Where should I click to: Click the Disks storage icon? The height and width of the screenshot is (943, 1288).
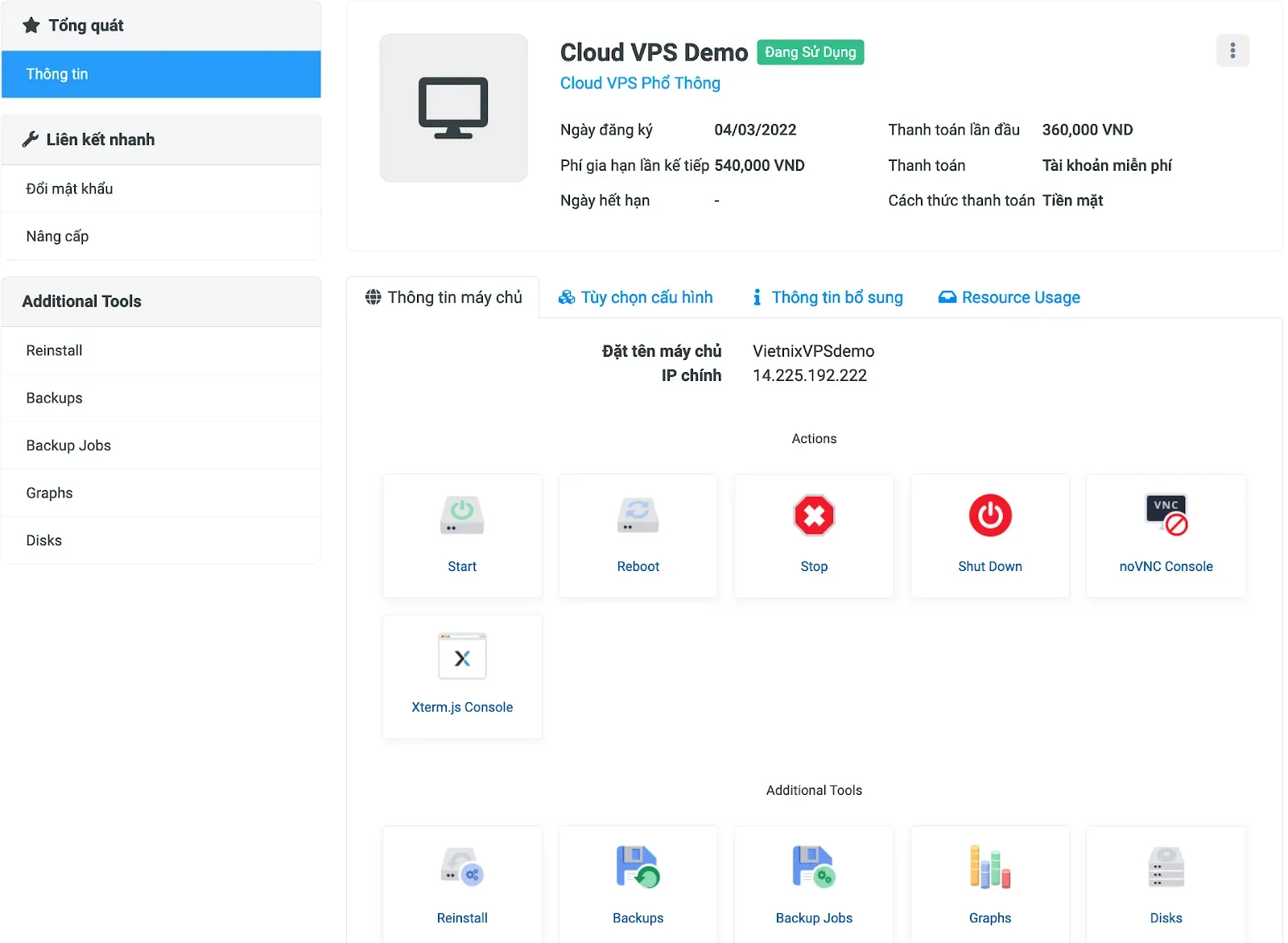tap(1166, 867)
